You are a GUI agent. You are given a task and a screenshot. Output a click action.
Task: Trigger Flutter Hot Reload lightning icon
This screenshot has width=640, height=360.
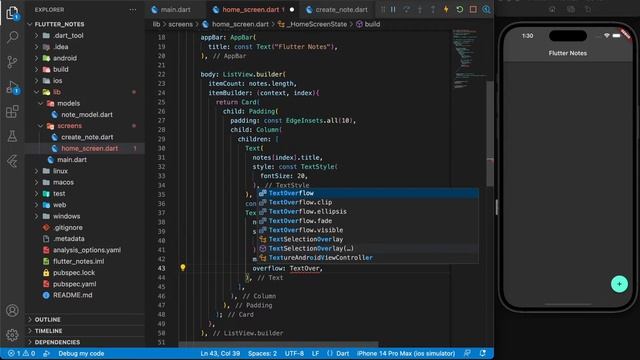446,9
